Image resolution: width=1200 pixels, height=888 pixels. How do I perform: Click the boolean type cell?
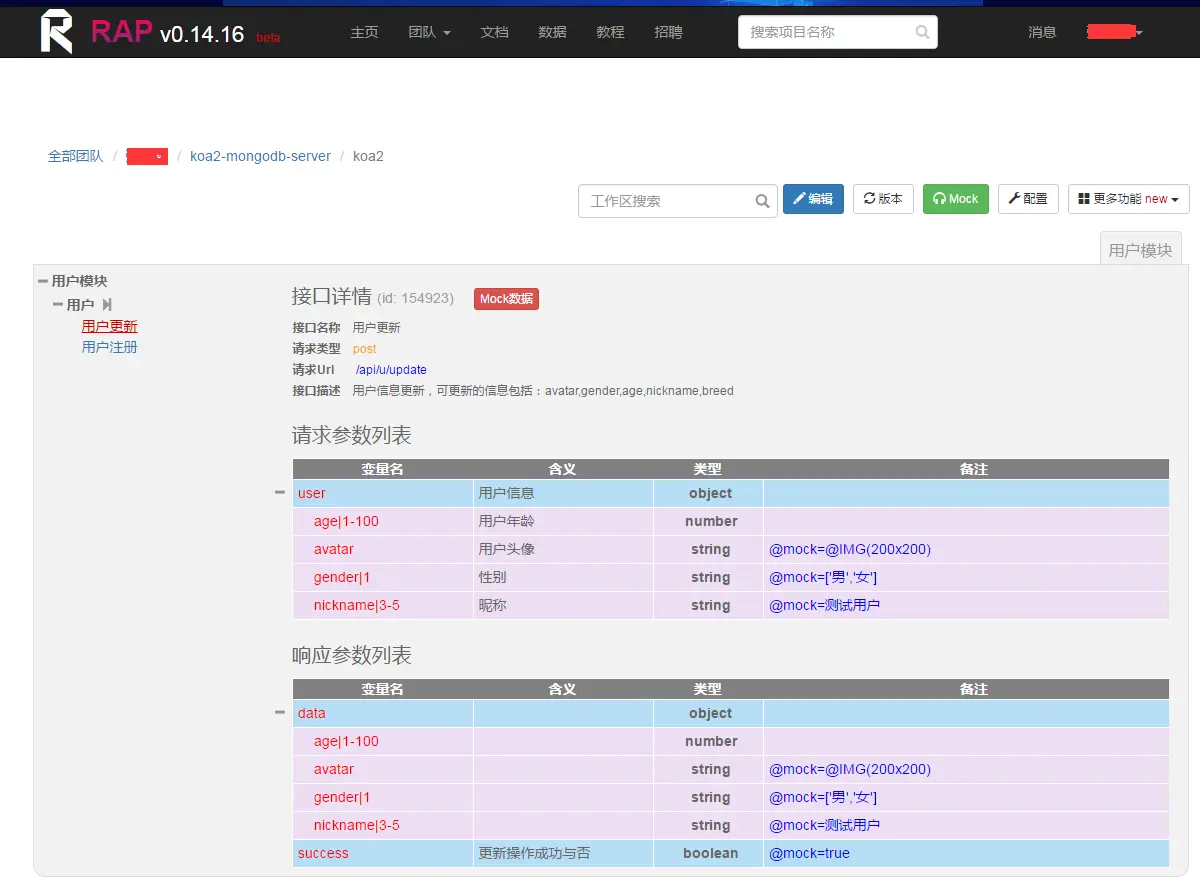[x=709, y=853]
